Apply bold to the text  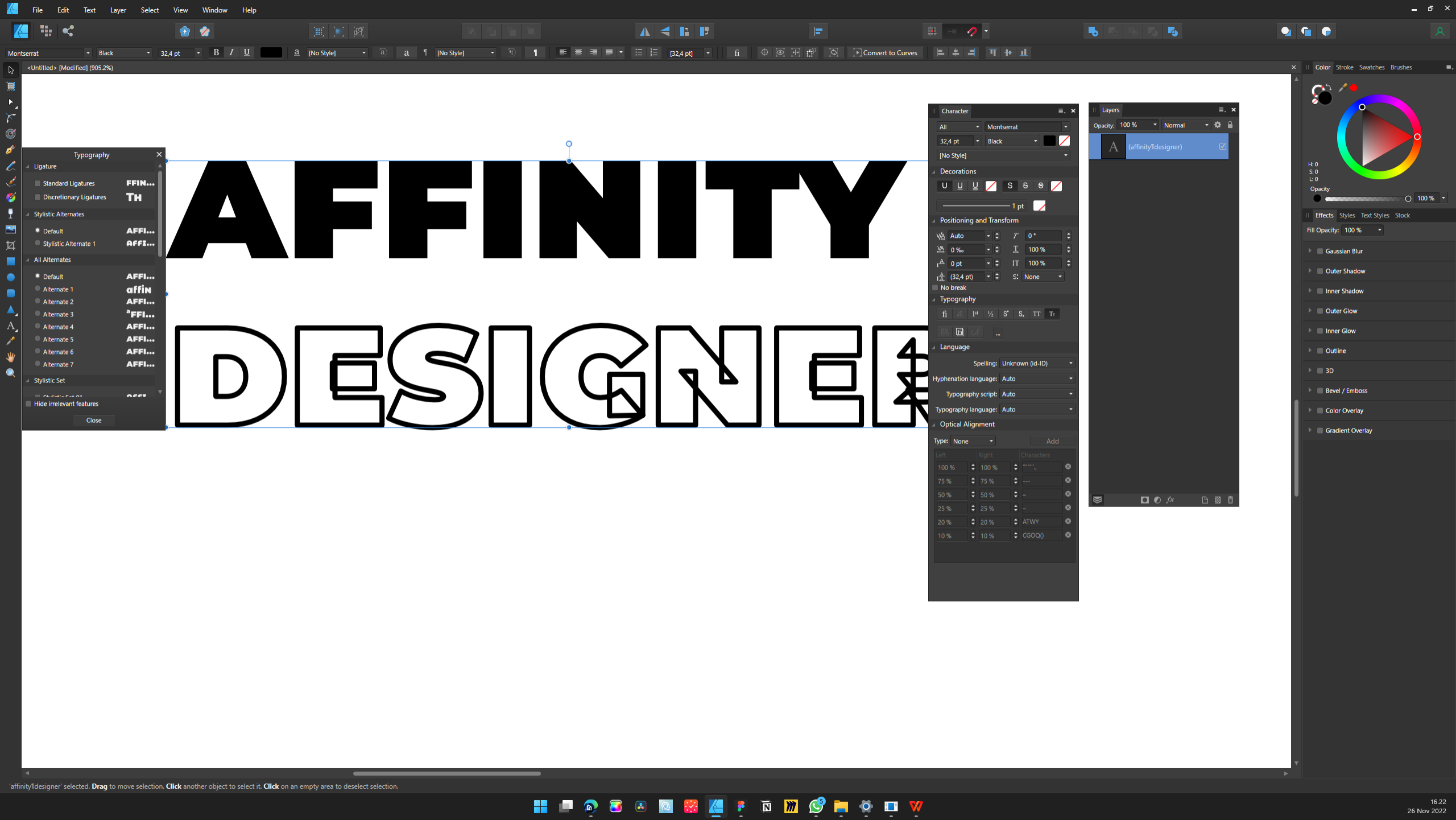tap(216, 52)
